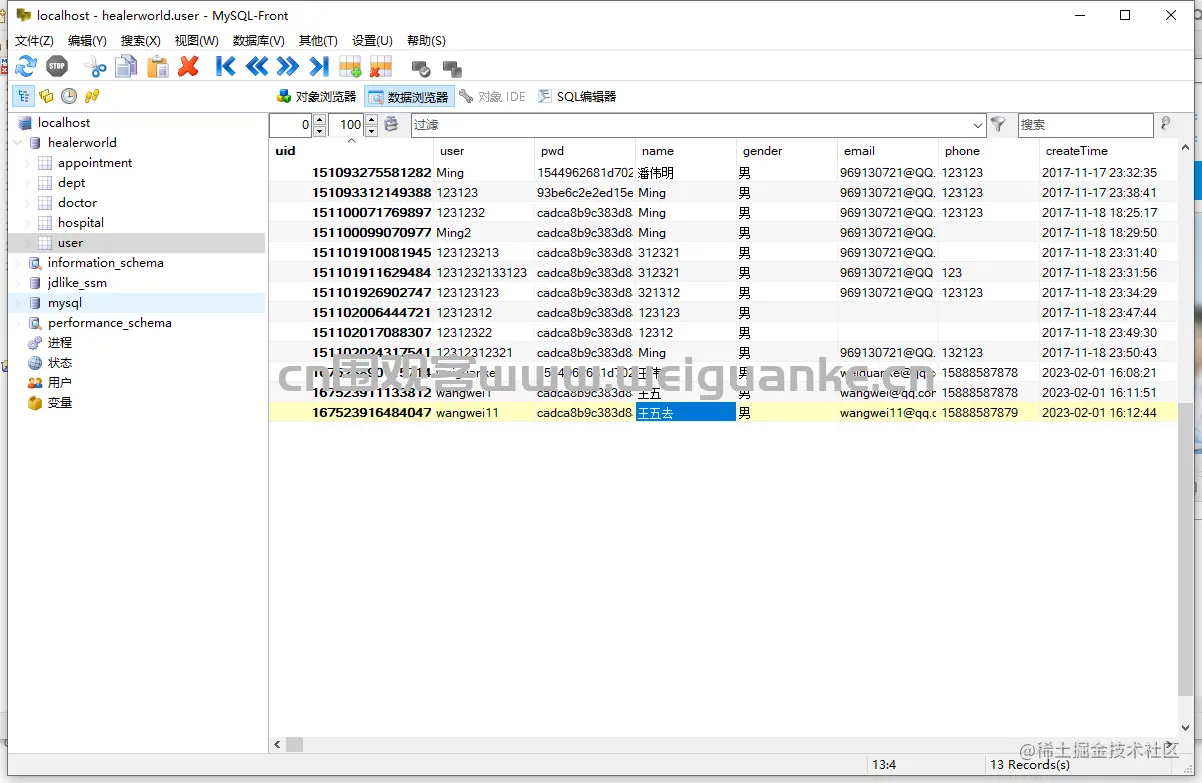Click the Copy documents icon
Screen dimensions: 1202x783
[x=126, y=67]
